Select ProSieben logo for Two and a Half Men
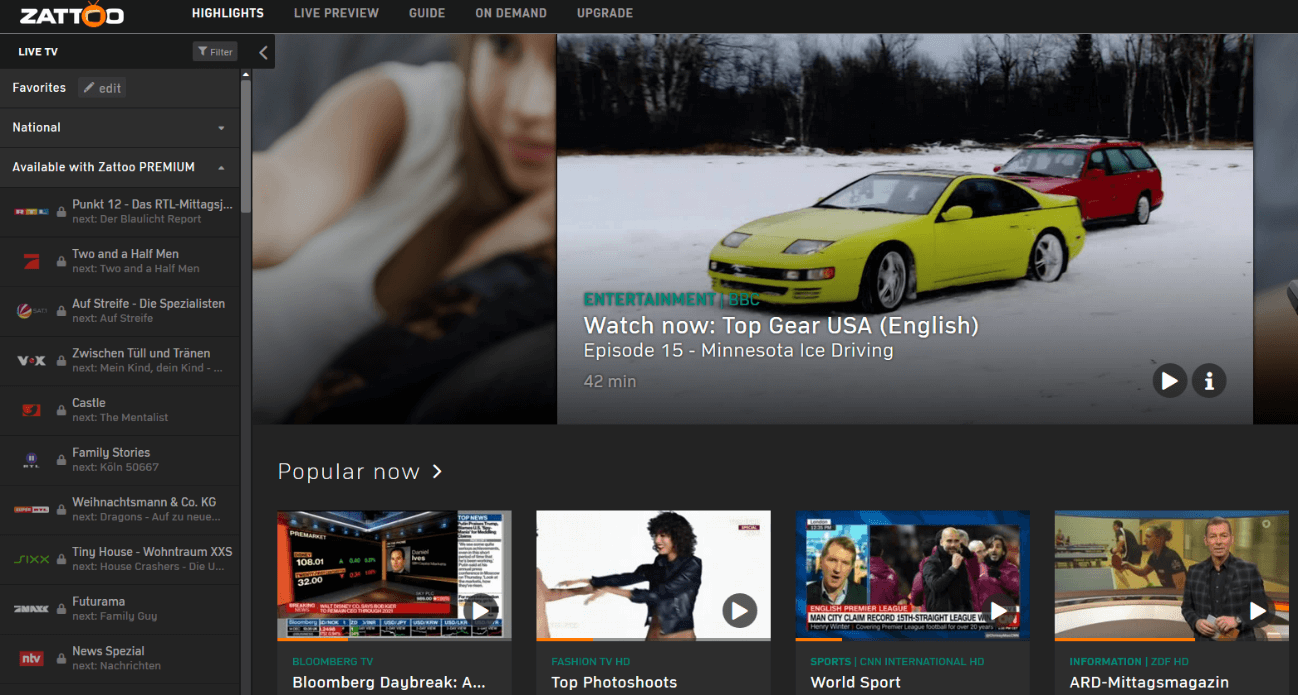Viewport: 1298px width, 695px height. pyautogui.click(x=30, y=262)
